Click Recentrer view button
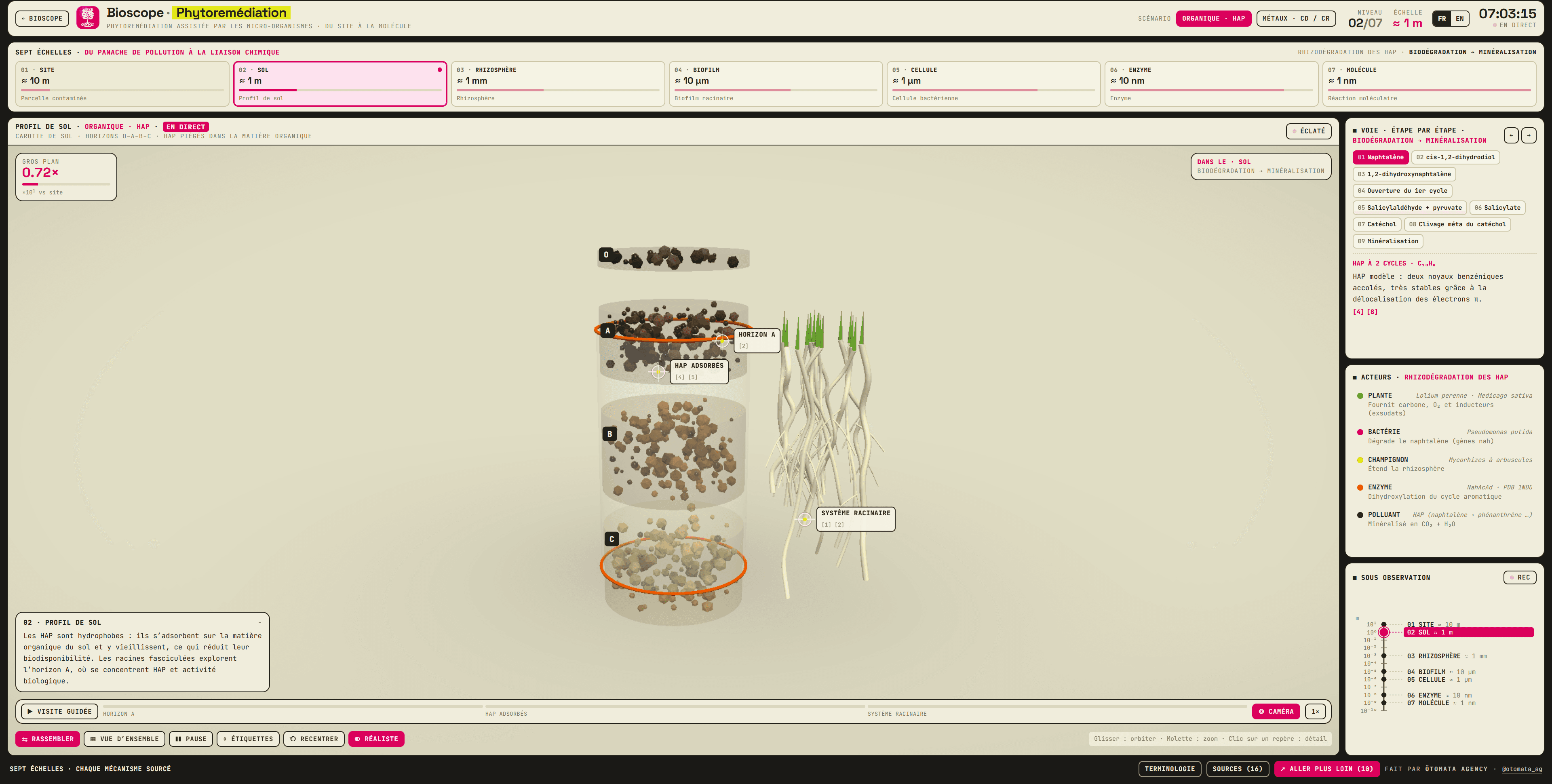 pyautogui.click(x=314, y=739)
